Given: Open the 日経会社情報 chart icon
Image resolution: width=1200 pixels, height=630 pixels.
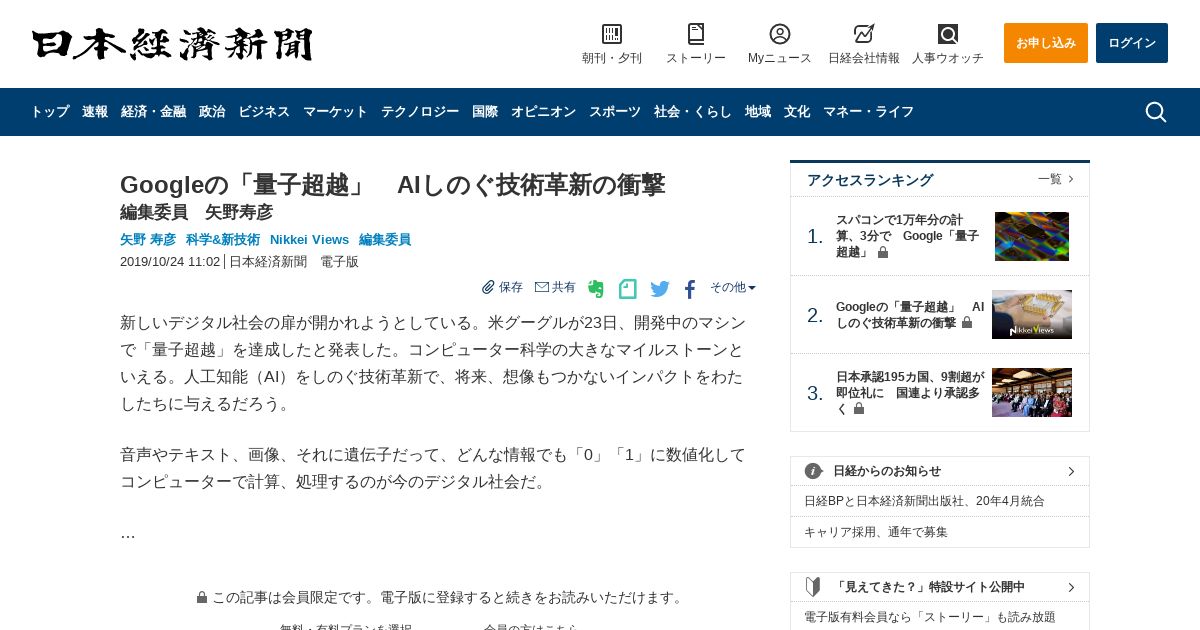Looking at the screenshot, I should tap(864, 34).
